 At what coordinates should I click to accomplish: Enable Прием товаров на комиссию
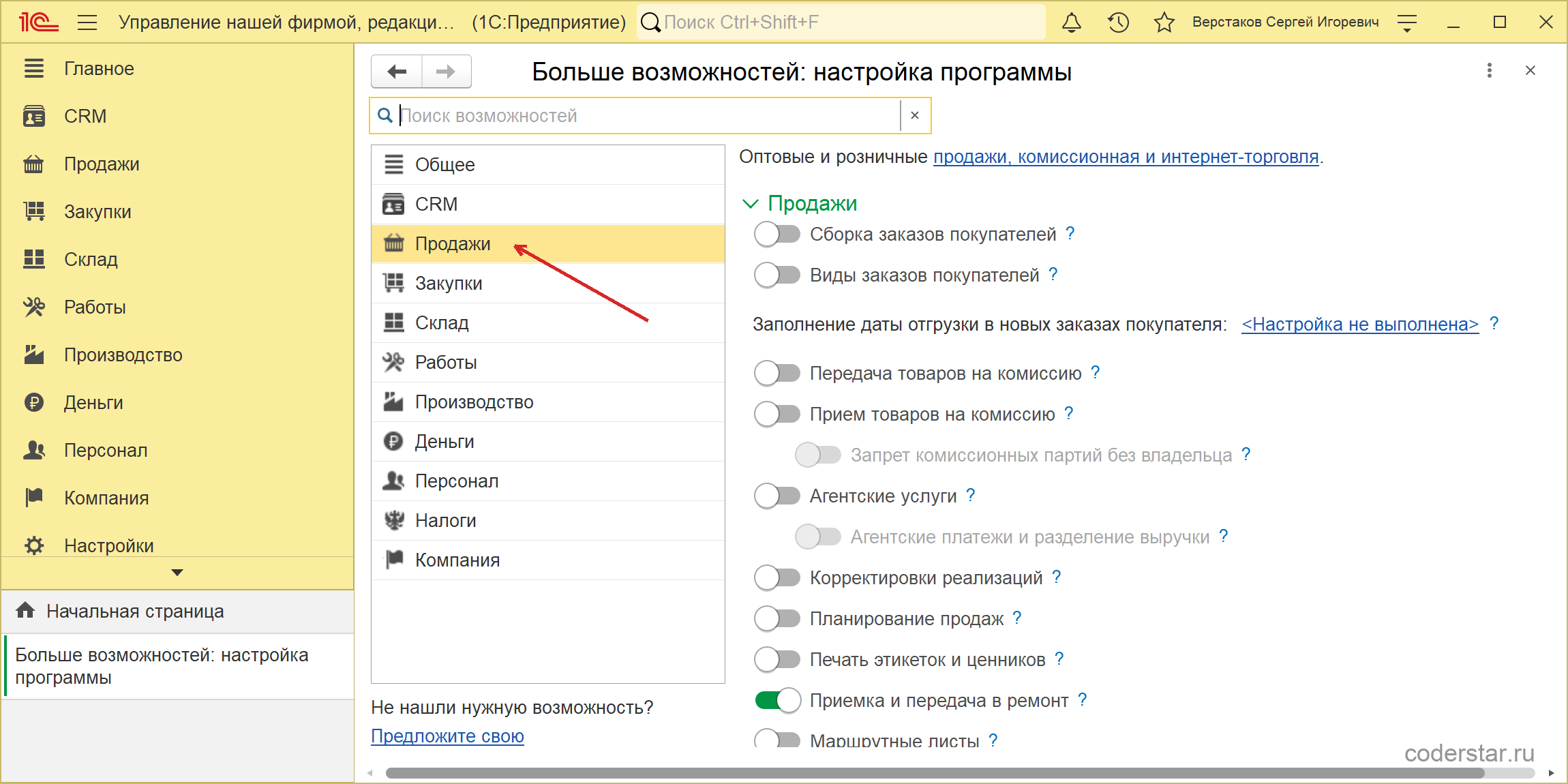(x=777, y=414)
